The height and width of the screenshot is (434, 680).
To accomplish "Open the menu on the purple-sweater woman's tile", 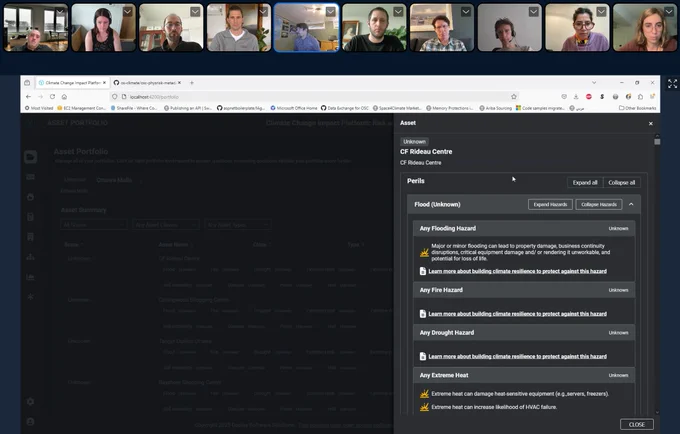I will (601, 12).
